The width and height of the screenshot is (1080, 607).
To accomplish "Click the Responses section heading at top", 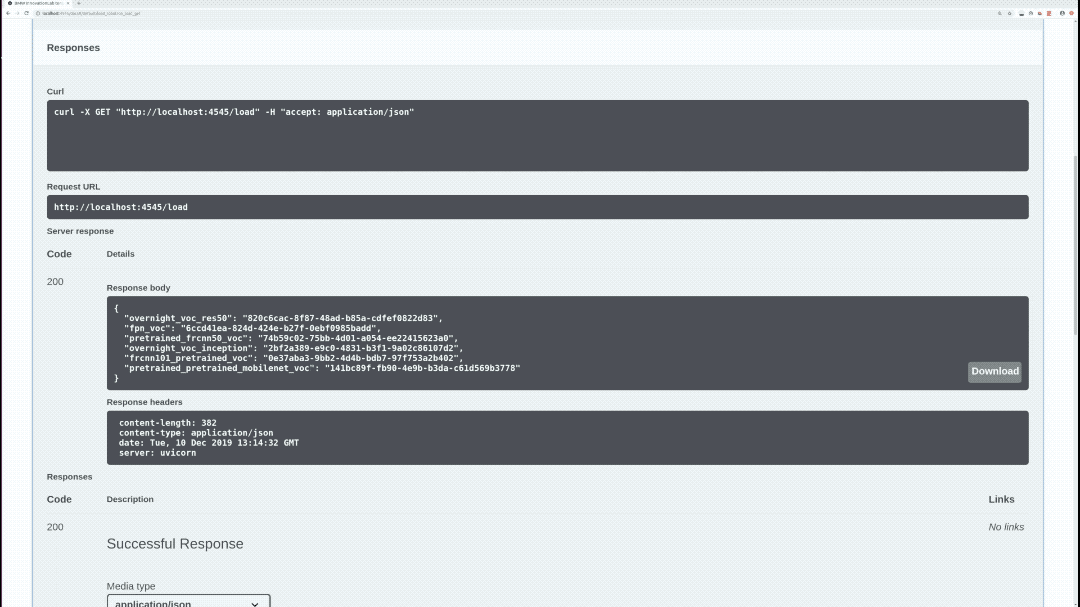I will coord(73,48).
